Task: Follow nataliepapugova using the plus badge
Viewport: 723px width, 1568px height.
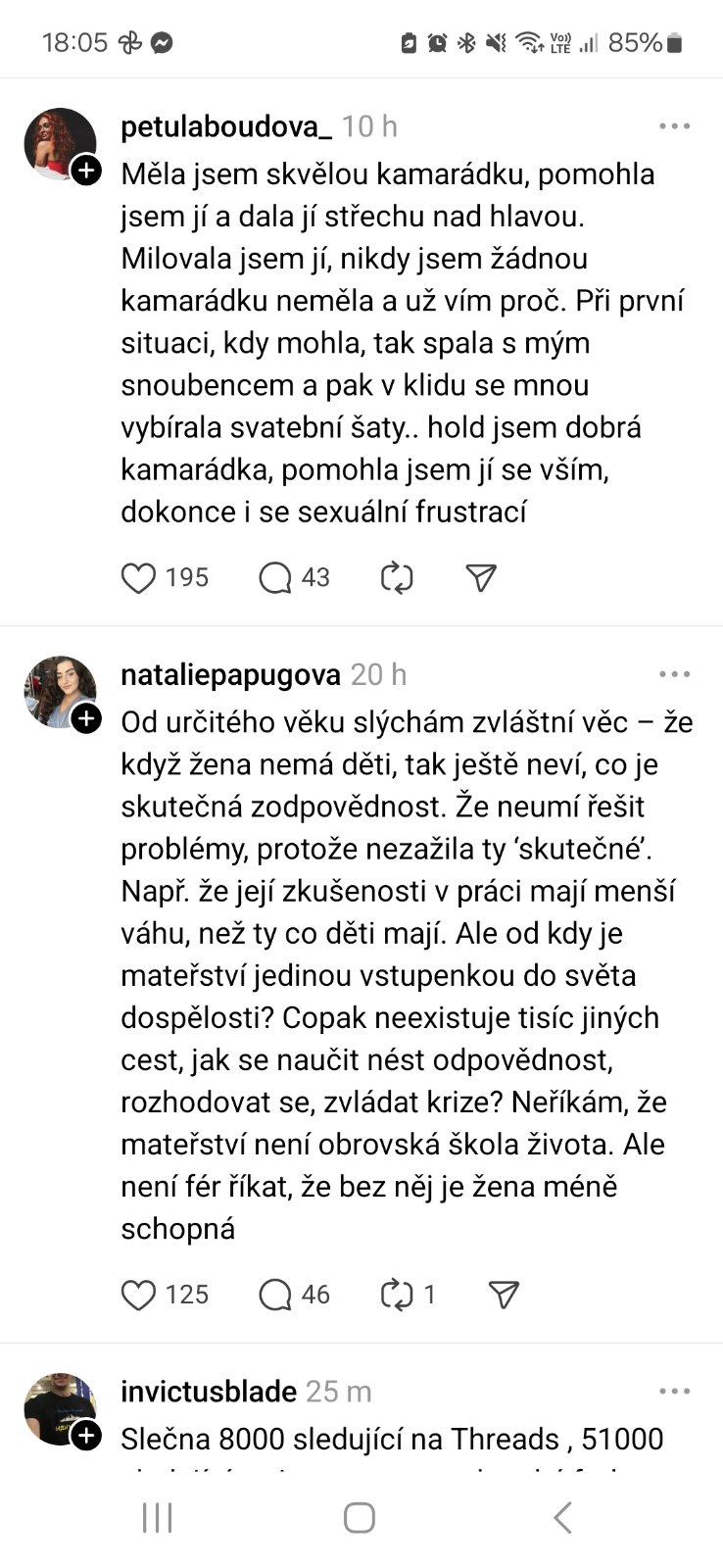Action: [87, 719]
